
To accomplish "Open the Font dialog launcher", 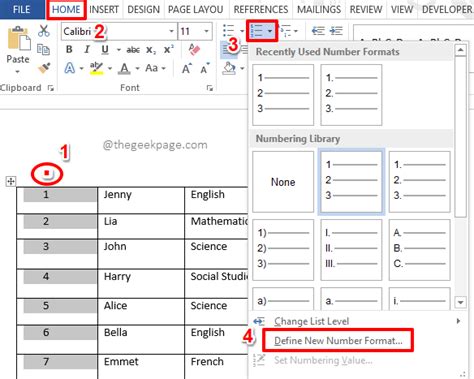I will point(210,88).
